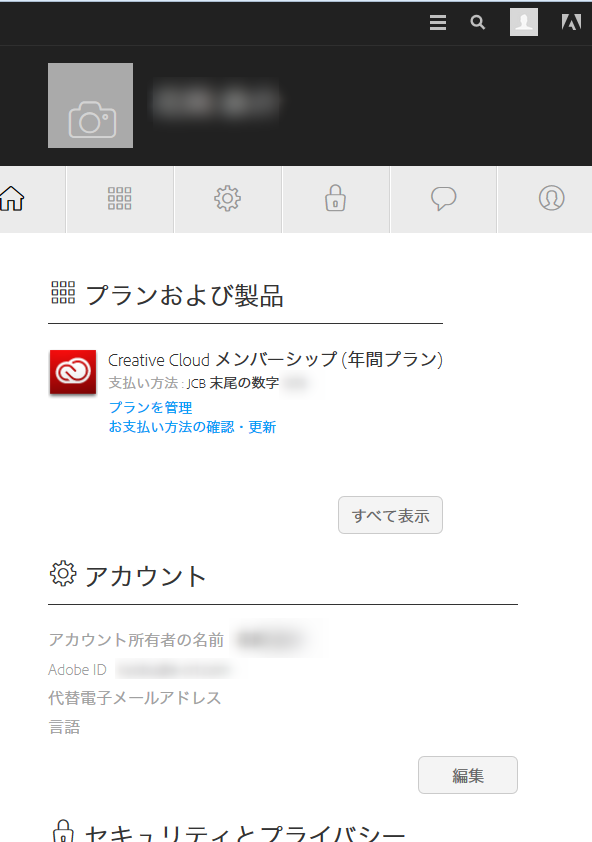This screenshot has width=592, height=842.
Task: Select the speech bubble communication tab
Action: 443,199
